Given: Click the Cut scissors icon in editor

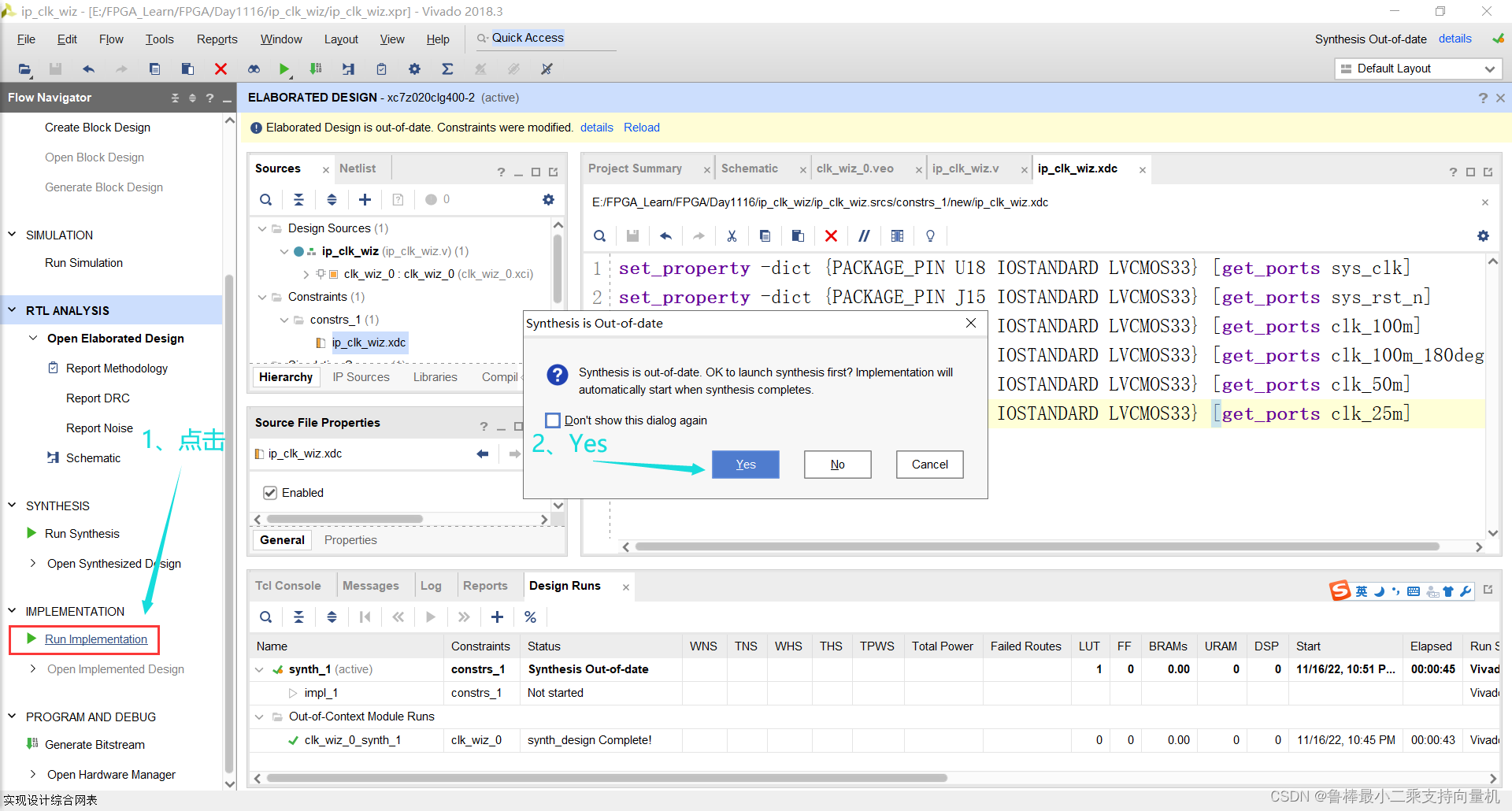Looking at the screenshot, I should coord(732,236).
